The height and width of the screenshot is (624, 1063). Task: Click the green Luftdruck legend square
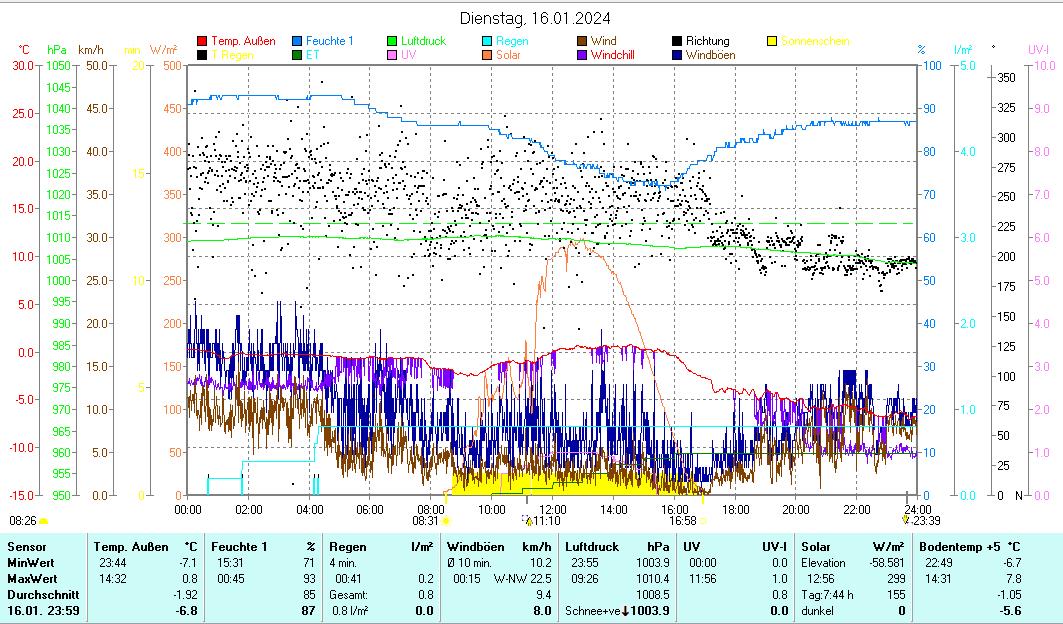point(393,42)
